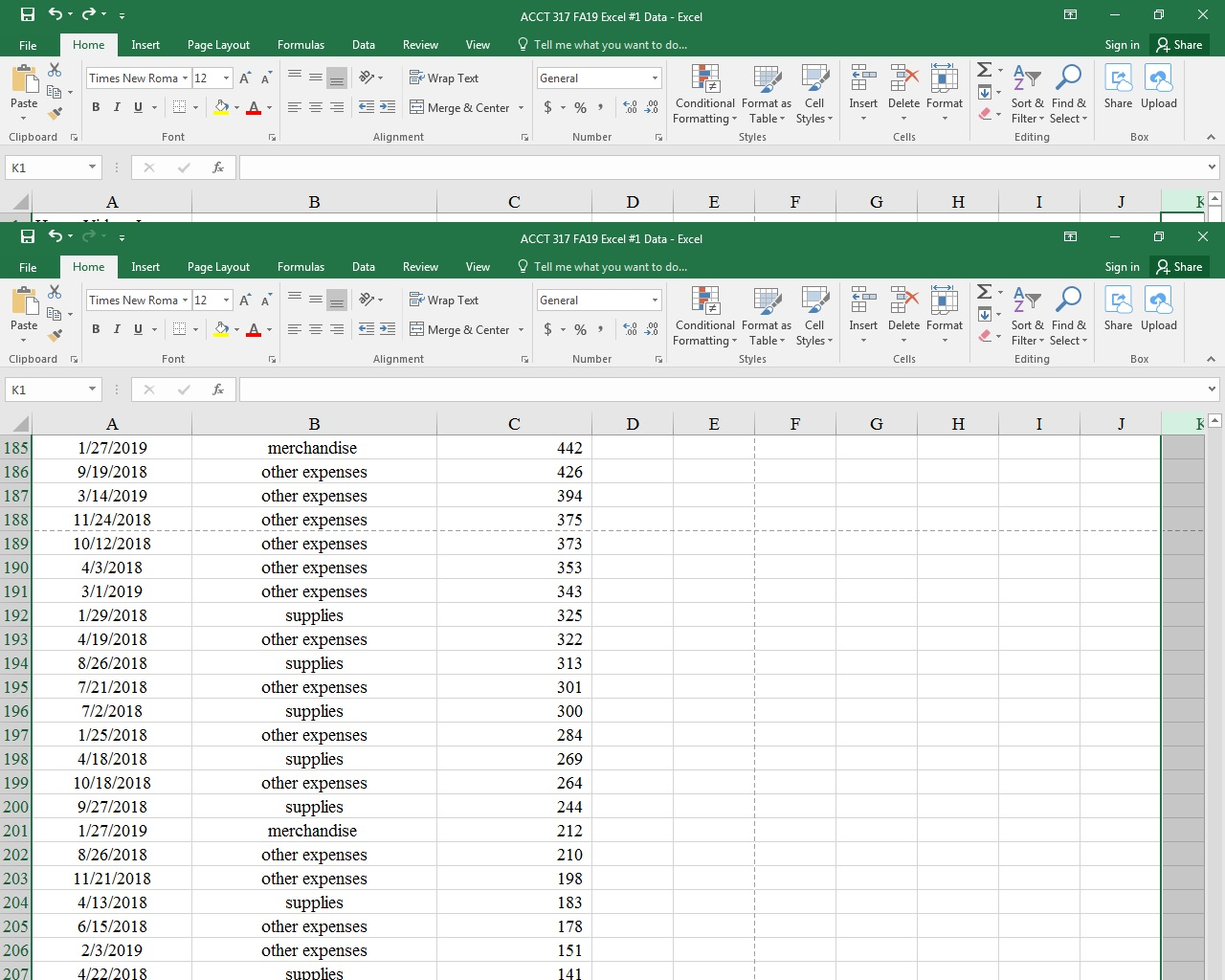Open fill color dropdown arrow in front window
Screen dimensions: 1225x980
click(236, 329)
